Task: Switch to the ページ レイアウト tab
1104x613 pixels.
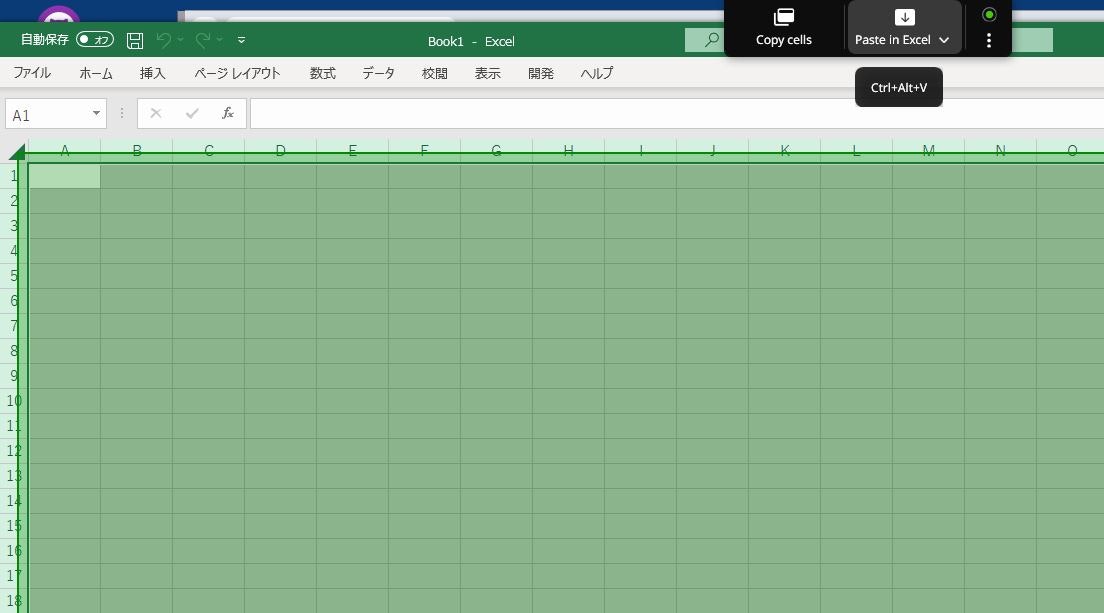Action: click(237, 72)
